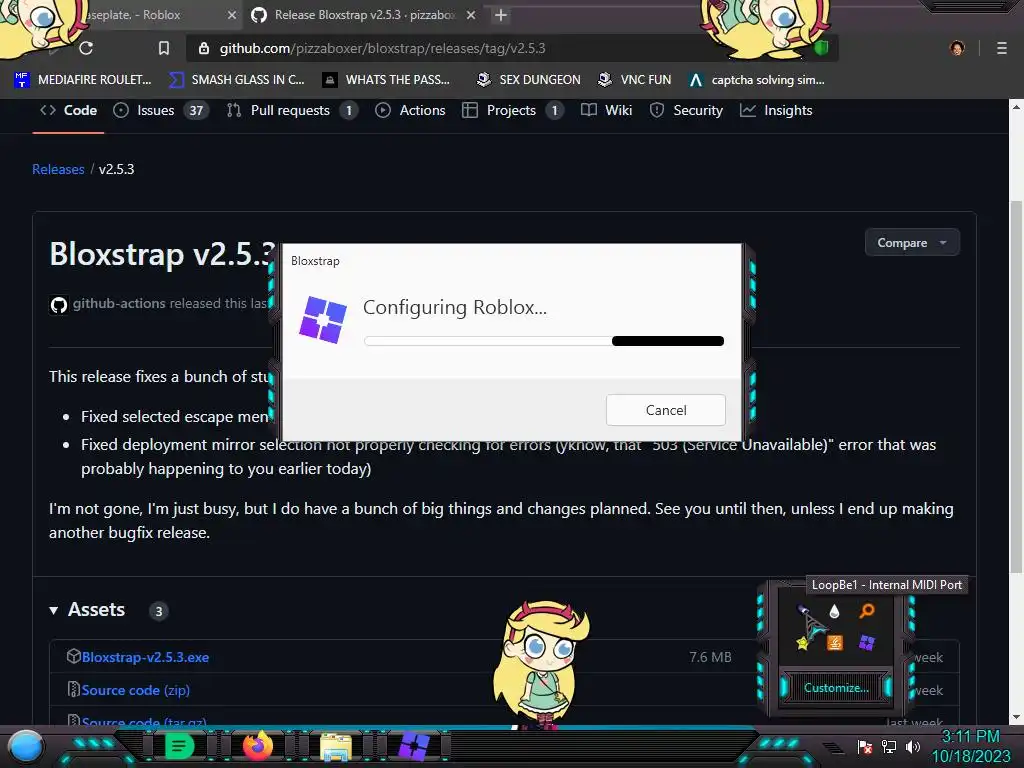
Task: Open the green notes app on taskbar
Action: coord(180,746)
